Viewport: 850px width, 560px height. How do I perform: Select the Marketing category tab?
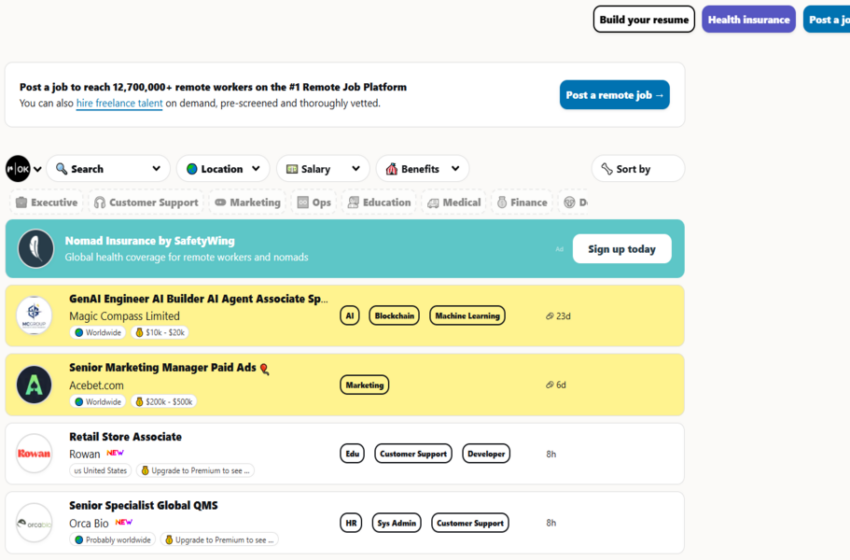248,202
